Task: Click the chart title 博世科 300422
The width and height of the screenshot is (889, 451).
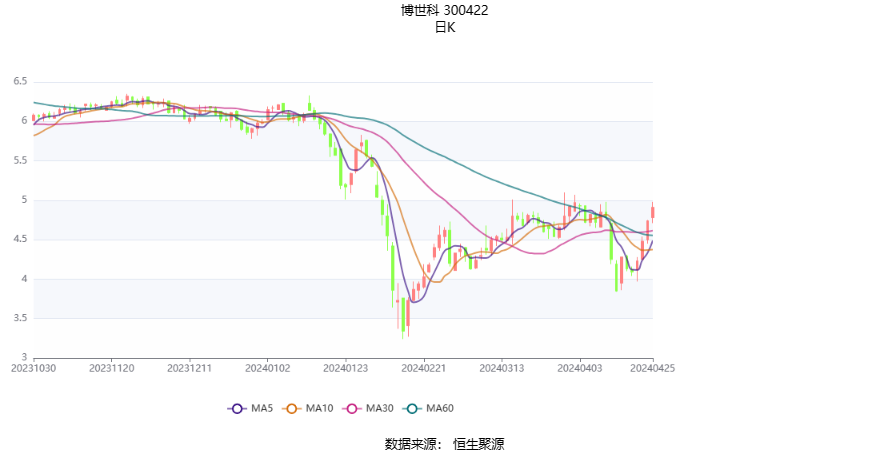Action: [x=444, y=10]
